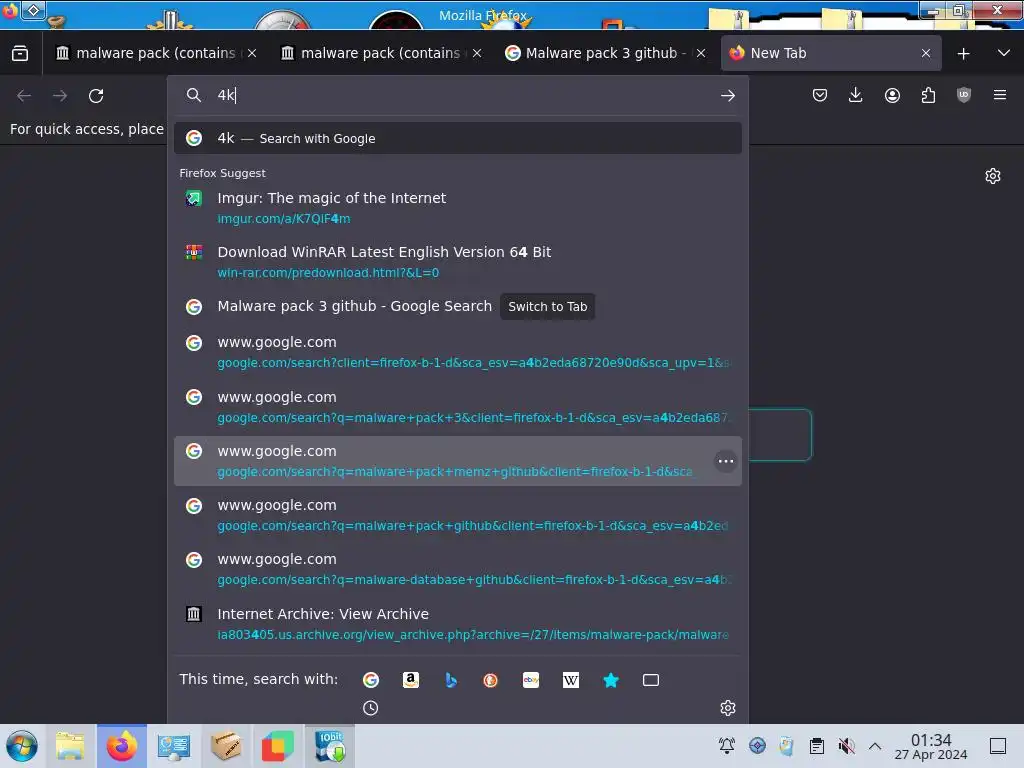
Task: Choose 4k Search with Google suggestion
Action: (x=457, y=138)
